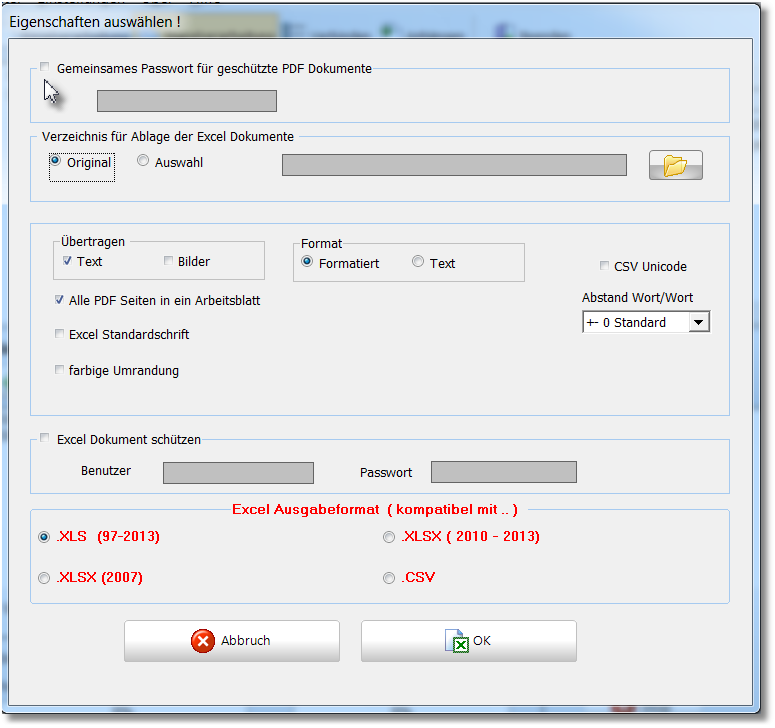The height and width of the screenshot is (728, 775).
Task: Choose Original directory option
Action: point(55,161)
